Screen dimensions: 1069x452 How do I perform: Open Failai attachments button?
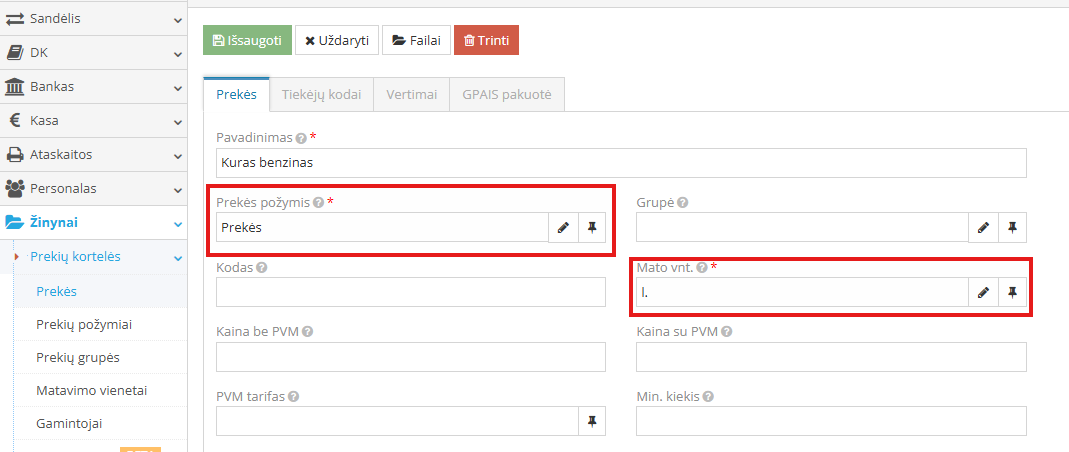[x=417, y=40]
